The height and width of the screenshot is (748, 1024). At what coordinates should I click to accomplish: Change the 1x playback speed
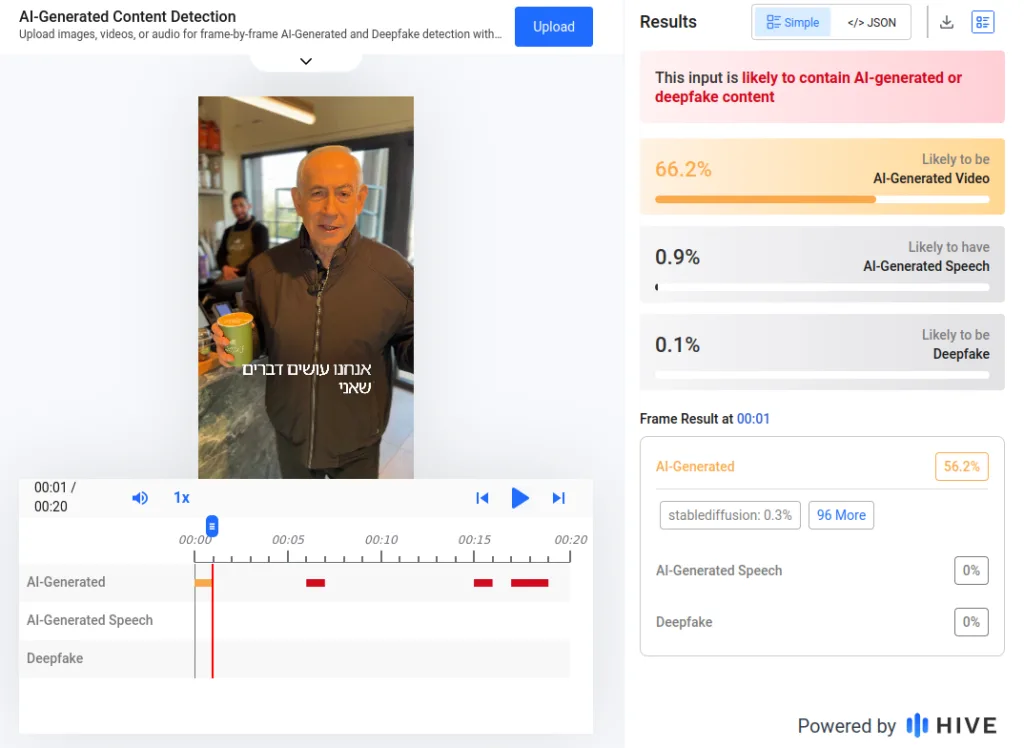181,498
